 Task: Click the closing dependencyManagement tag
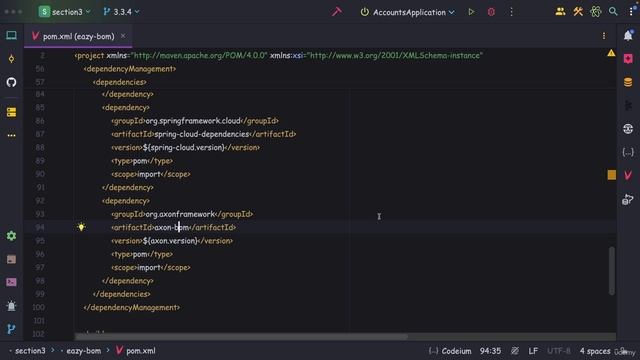(131, 307)
